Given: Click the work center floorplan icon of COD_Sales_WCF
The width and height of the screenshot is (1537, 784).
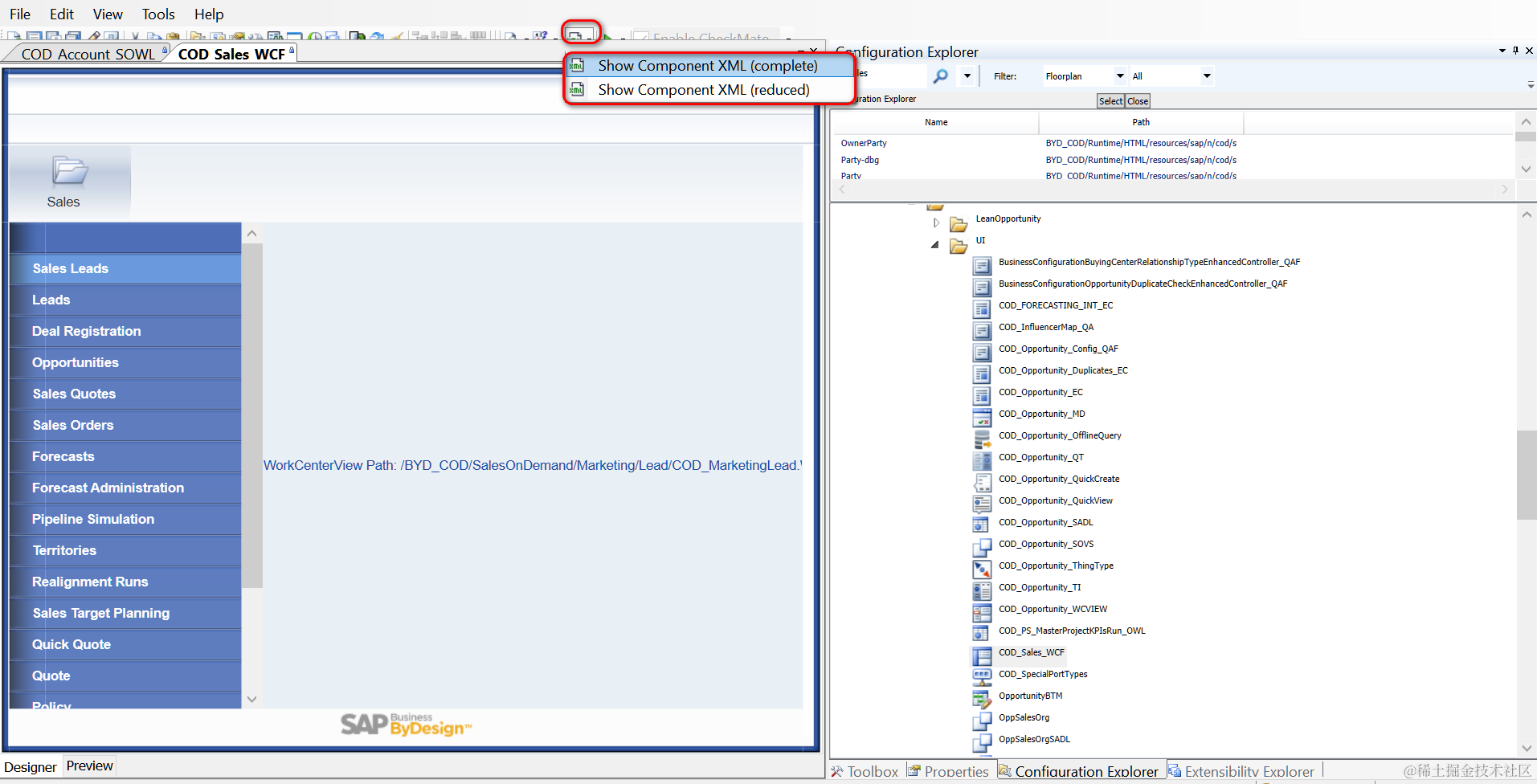Looking at the screenshot, I should click(x=982, y=655).
